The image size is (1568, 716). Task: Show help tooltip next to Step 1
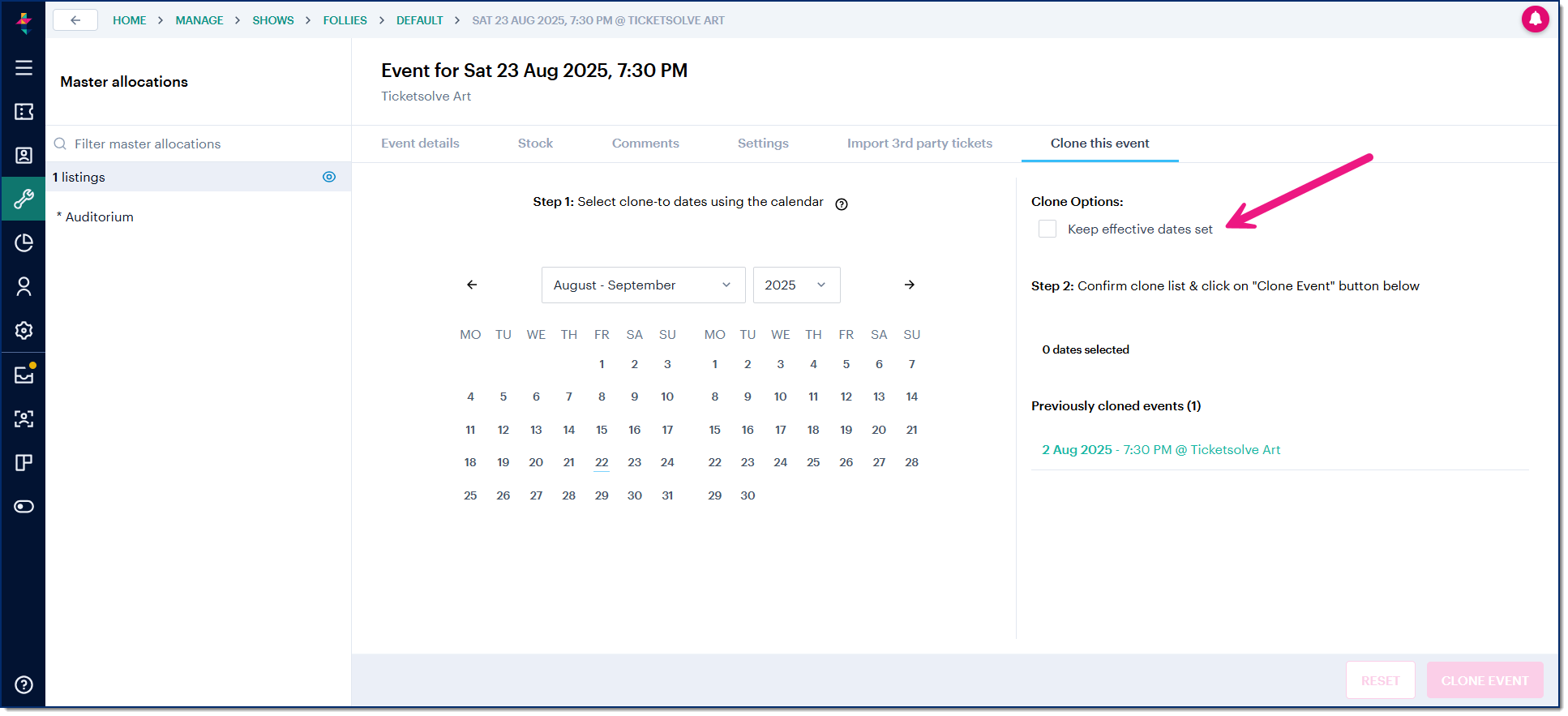(x=842, y=204)
